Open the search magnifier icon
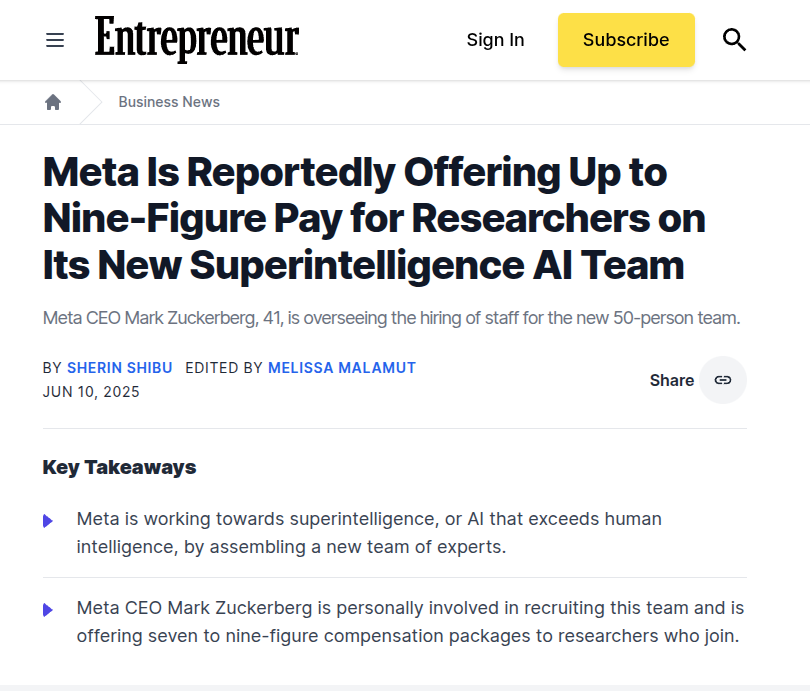 click(734, 40)
